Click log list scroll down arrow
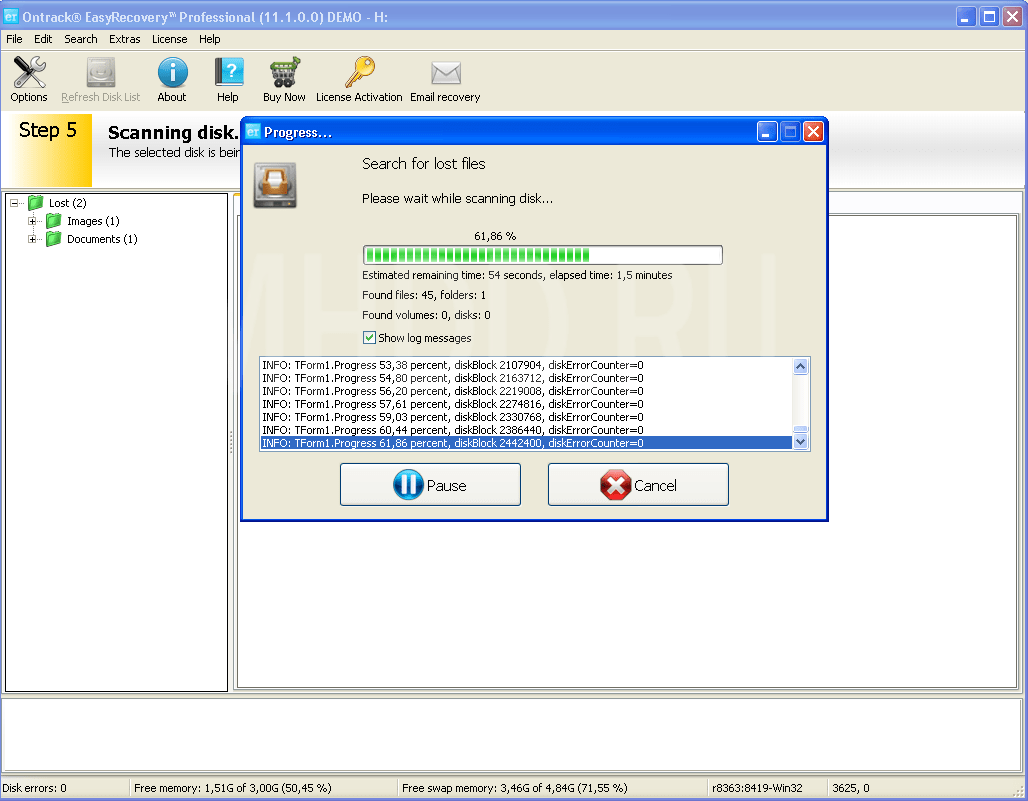The width and height of the screenshot is (1028, 801). pos(801,442)
